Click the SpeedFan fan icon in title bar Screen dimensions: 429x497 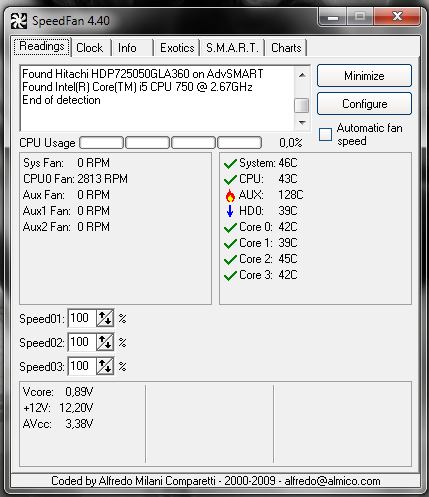coord(18,21)
